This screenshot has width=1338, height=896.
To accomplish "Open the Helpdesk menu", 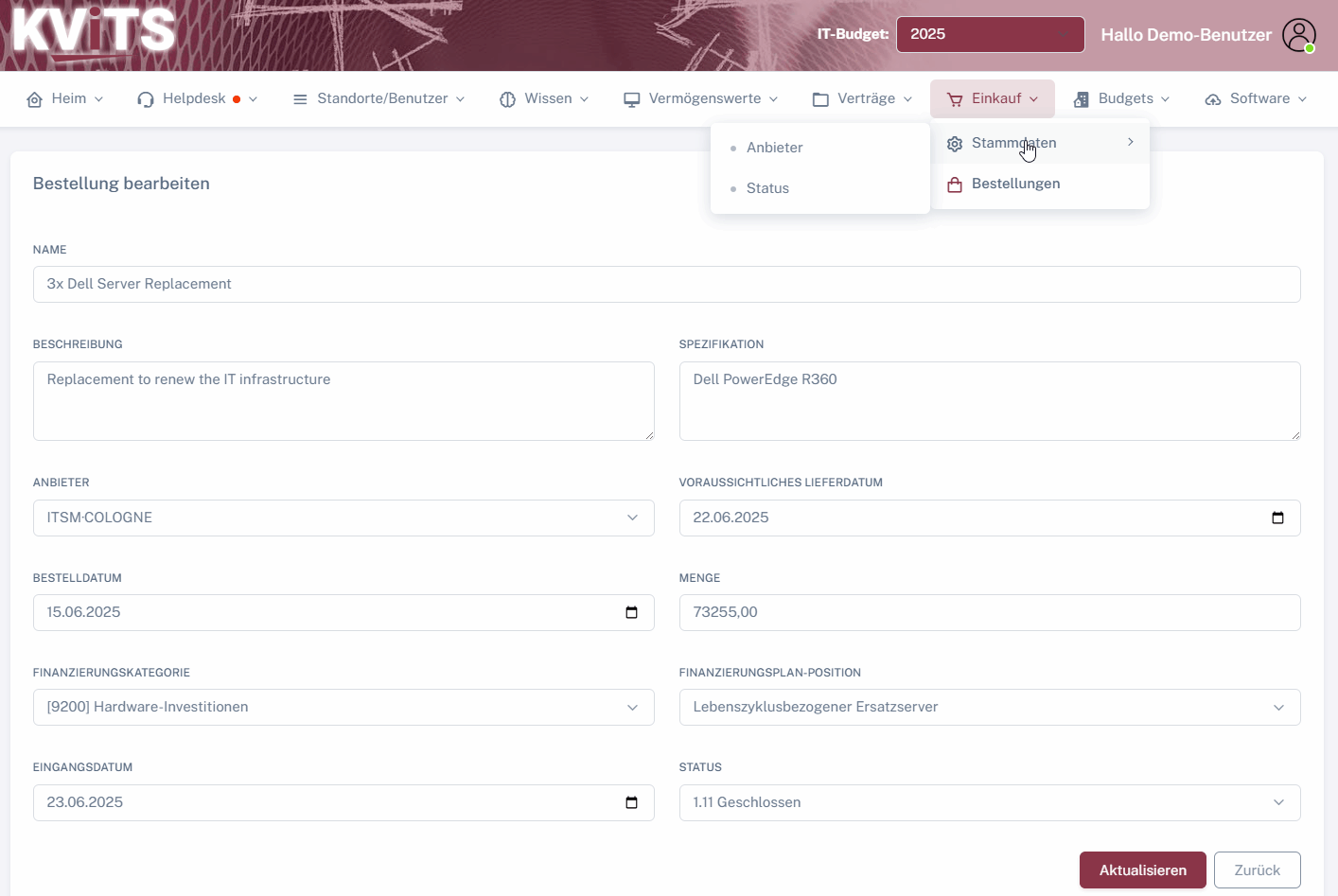I will 197,98.
